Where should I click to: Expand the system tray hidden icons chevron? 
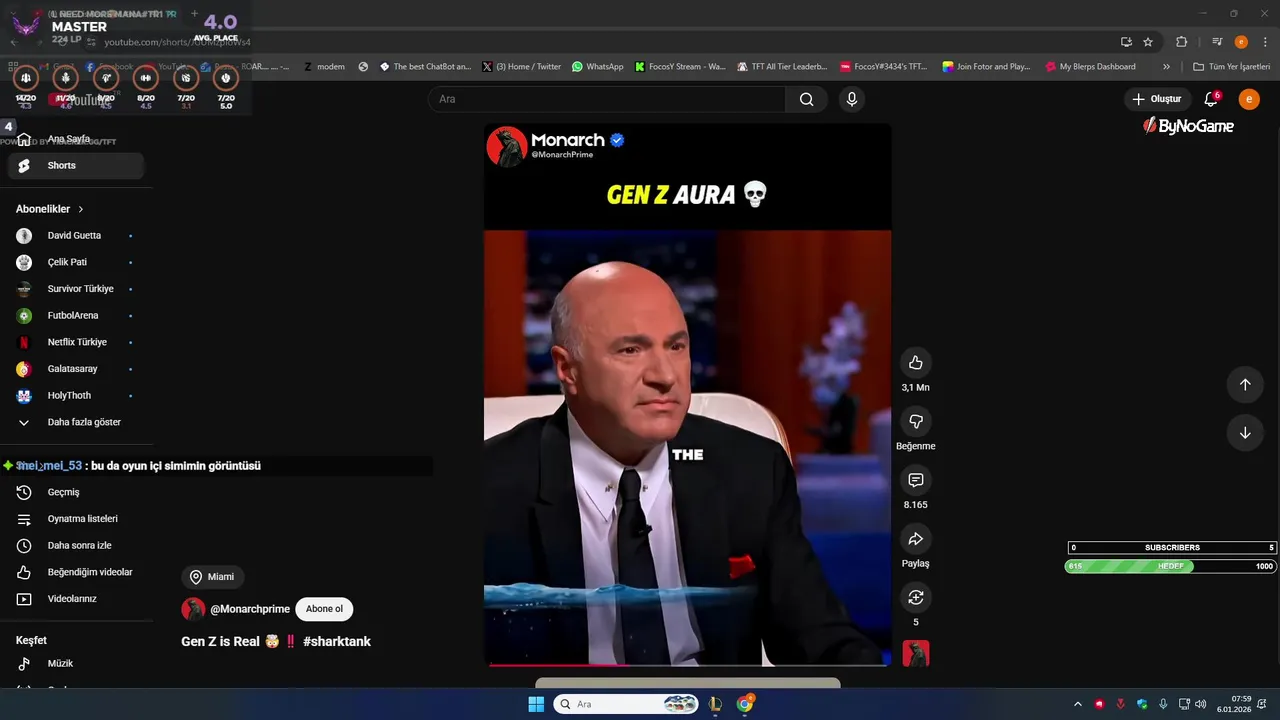[x=1077, y=704]
